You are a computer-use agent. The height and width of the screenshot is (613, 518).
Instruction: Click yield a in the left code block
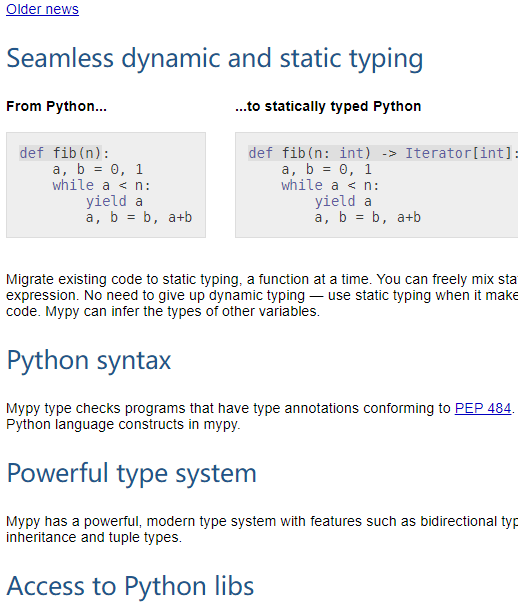(x=115, y=201)
